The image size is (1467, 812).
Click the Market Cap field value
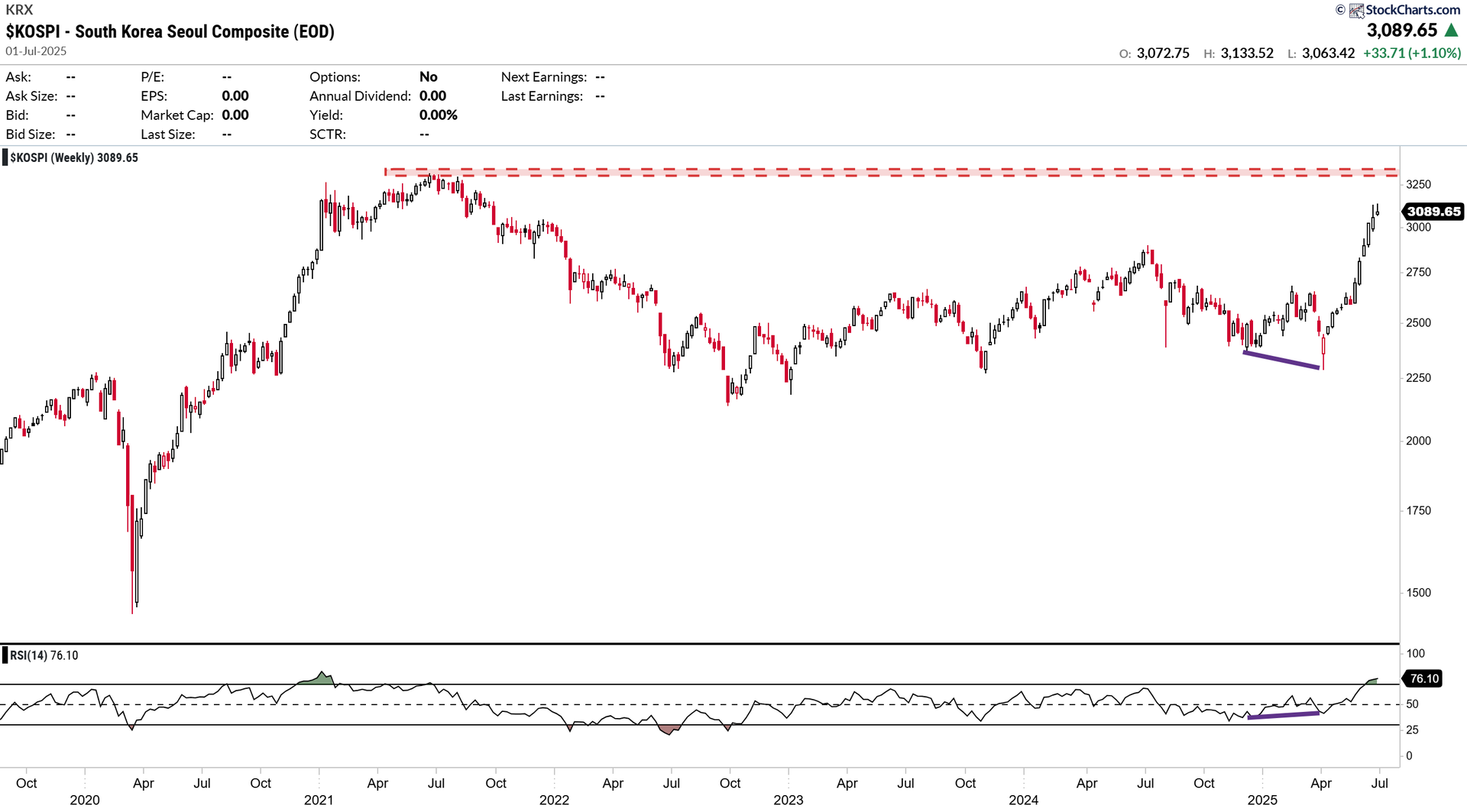pos(235,115)
